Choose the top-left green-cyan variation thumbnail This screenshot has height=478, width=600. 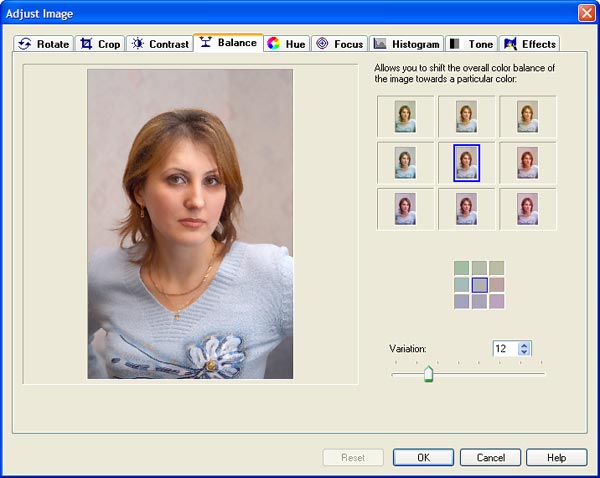click(405, 117)
